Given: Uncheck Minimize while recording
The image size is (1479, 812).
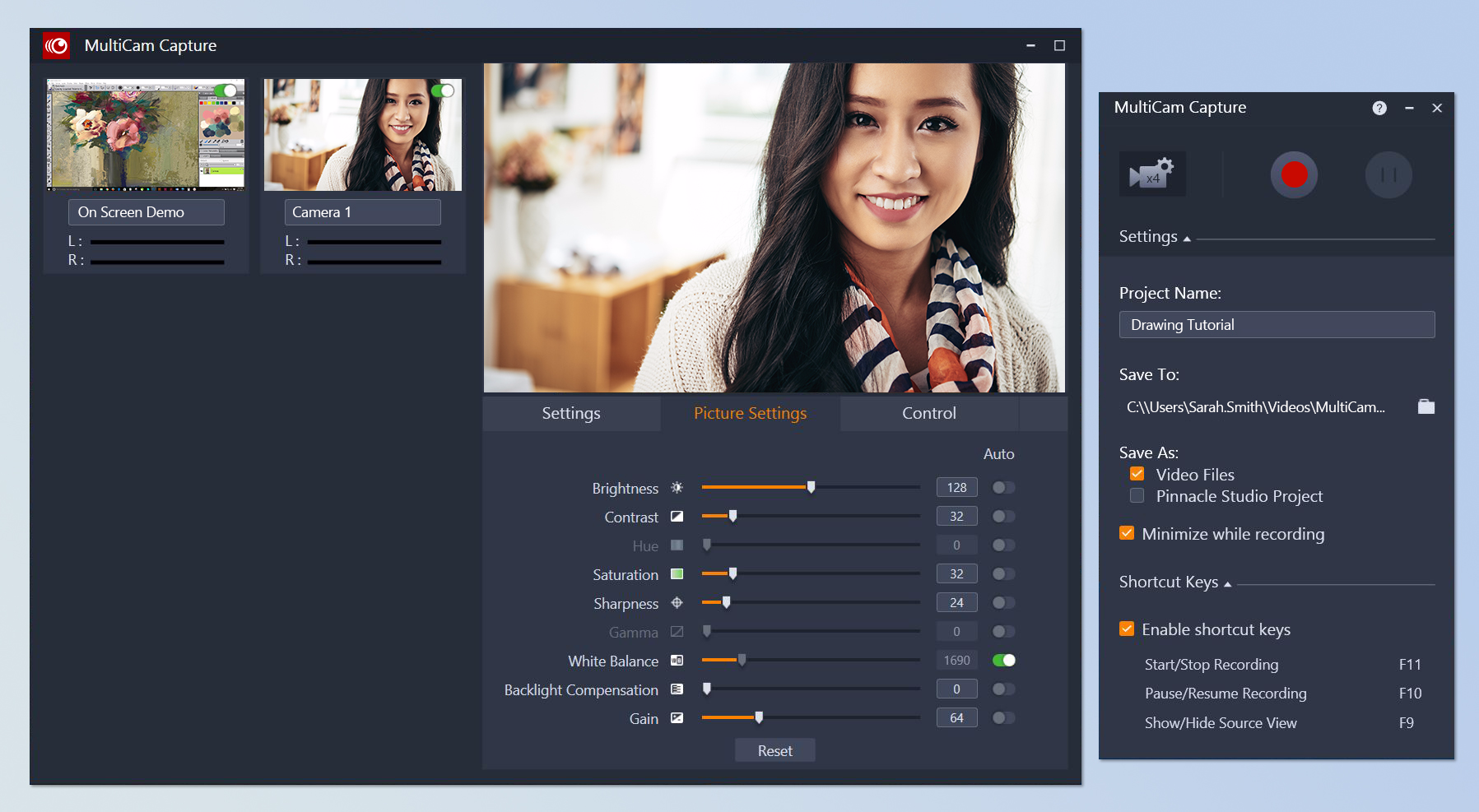Looking at the screenshot, I should point(1127,533).
